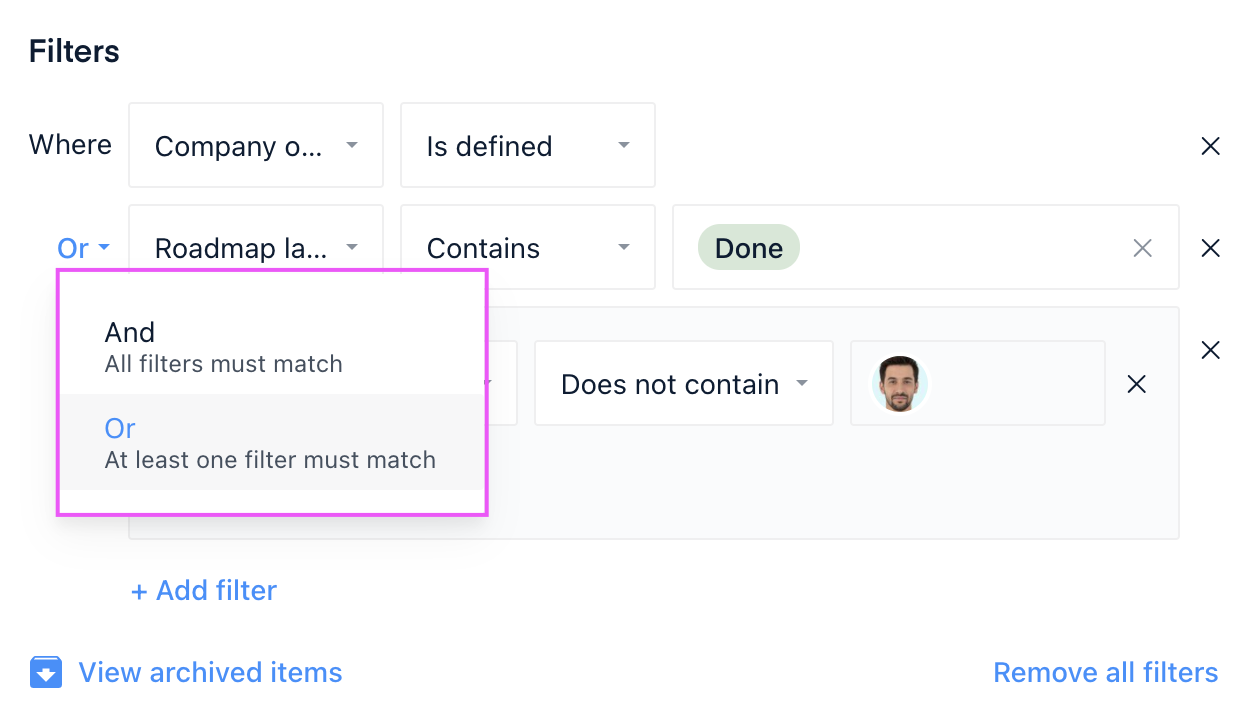Choose And: All filters must match
This screenshot has height=716, width=1250.
click(x=272, y=346)
